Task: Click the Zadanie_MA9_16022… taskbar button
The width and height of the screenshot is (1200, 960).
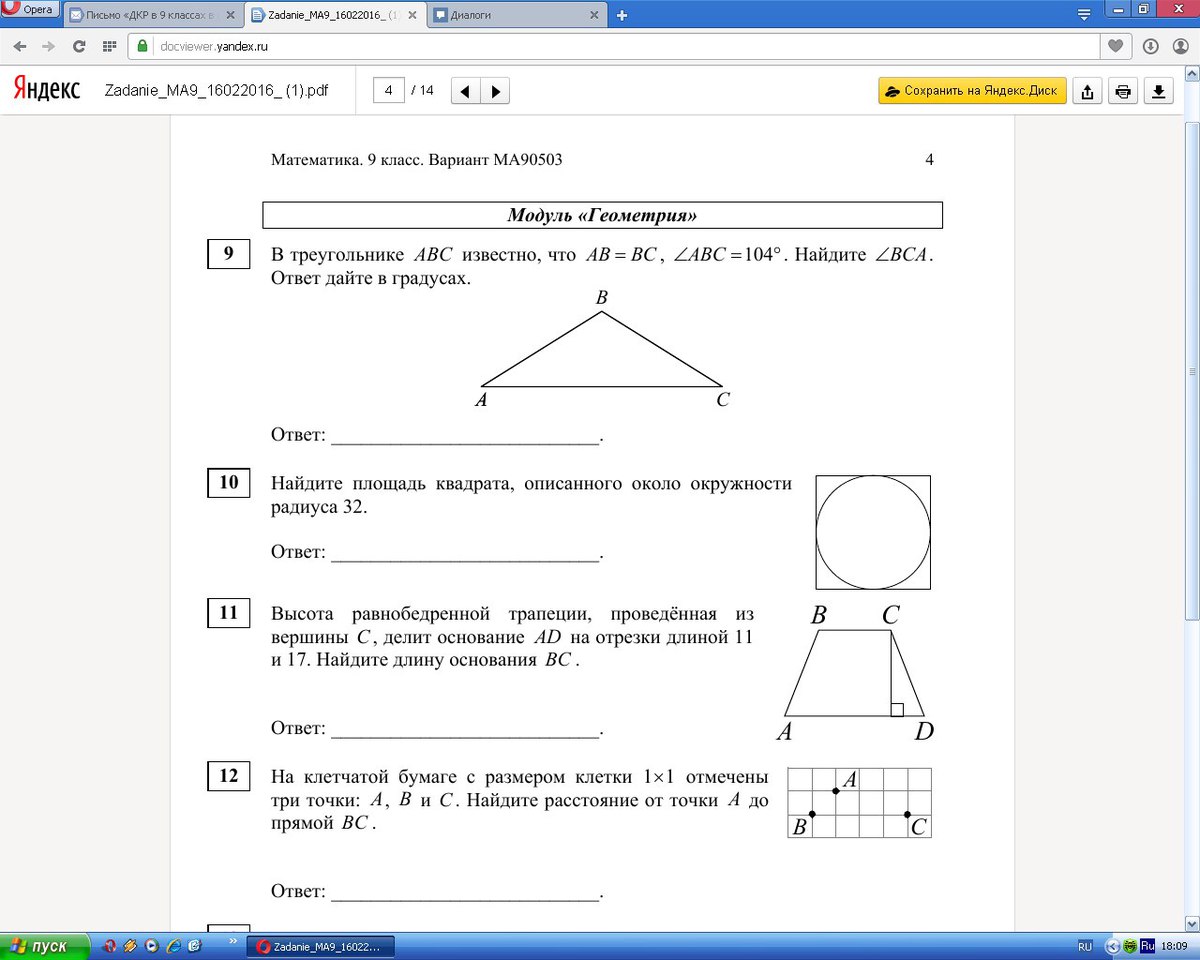Action: (x=322, y=946)
